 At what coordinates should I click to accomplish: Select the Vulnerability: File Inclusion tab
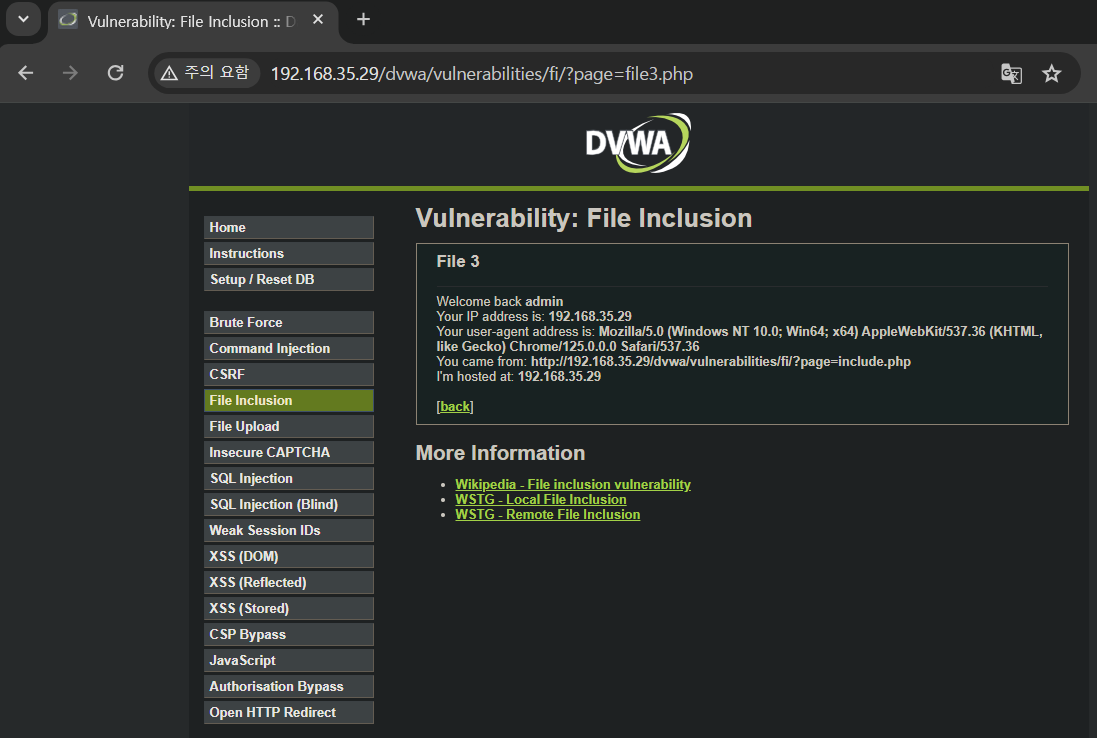193,21
